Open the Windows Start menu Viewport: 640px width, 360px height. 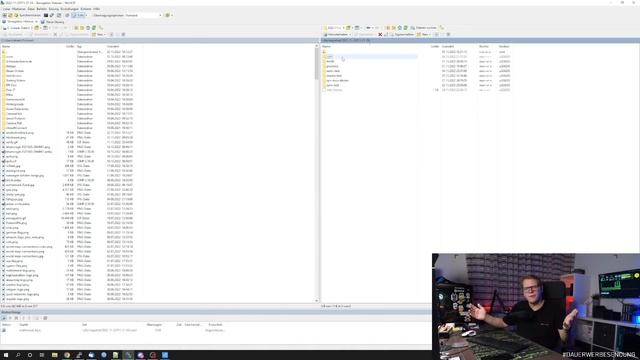pyautogui.click(x=6, y=355)
